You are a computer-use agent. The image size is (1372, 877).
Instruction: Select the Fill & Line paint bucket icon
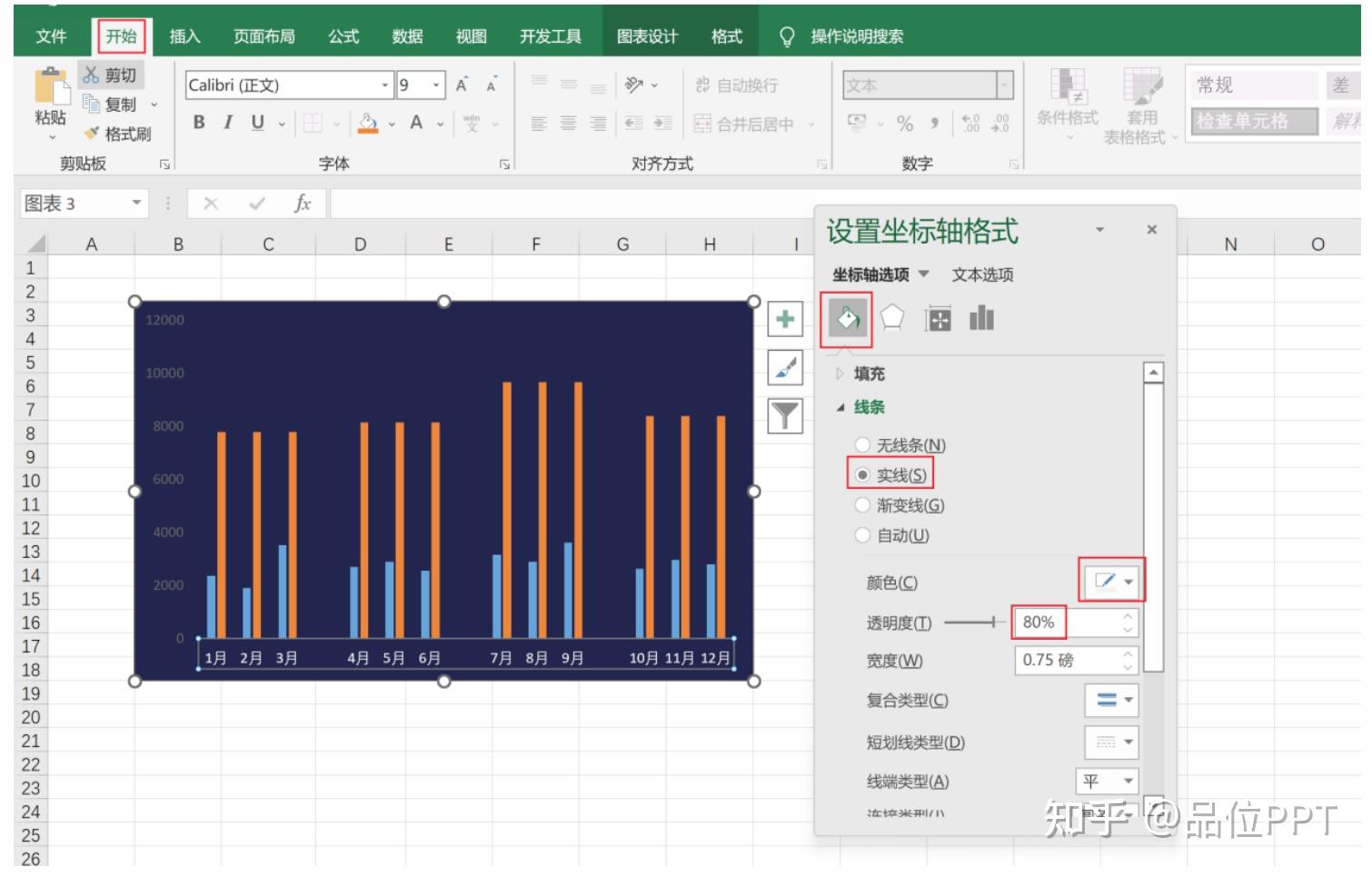(846, 320)
